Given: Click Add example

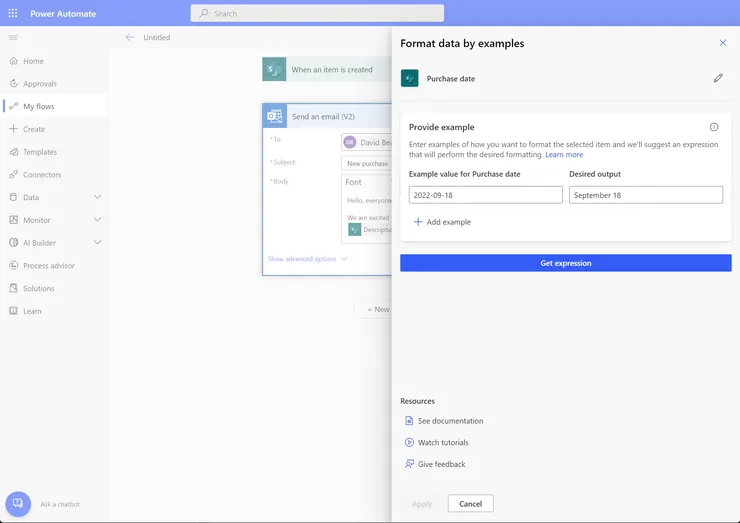Looking at the screenshot, I should pos(442,222).
